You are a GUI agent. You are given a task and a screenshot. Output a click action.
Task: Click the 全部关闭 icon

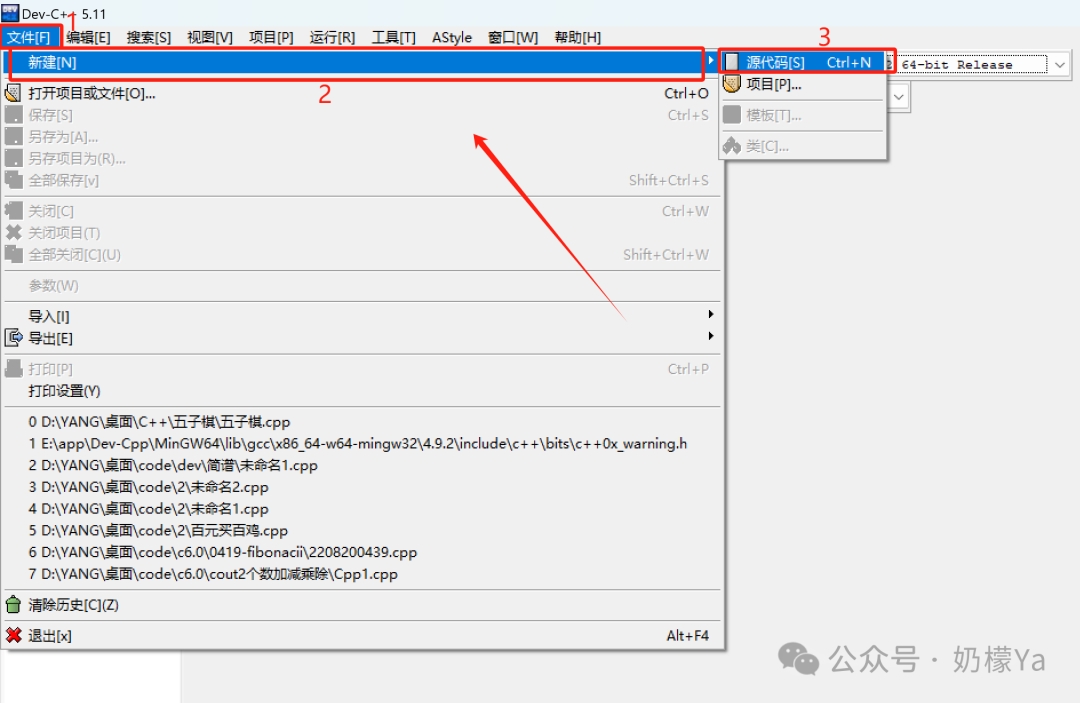point(13,255)
